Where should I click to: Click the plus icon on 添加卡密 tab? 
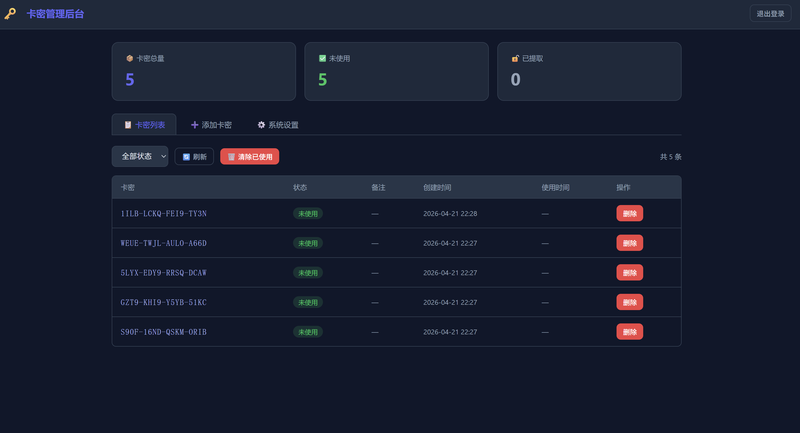click(194, 125)
